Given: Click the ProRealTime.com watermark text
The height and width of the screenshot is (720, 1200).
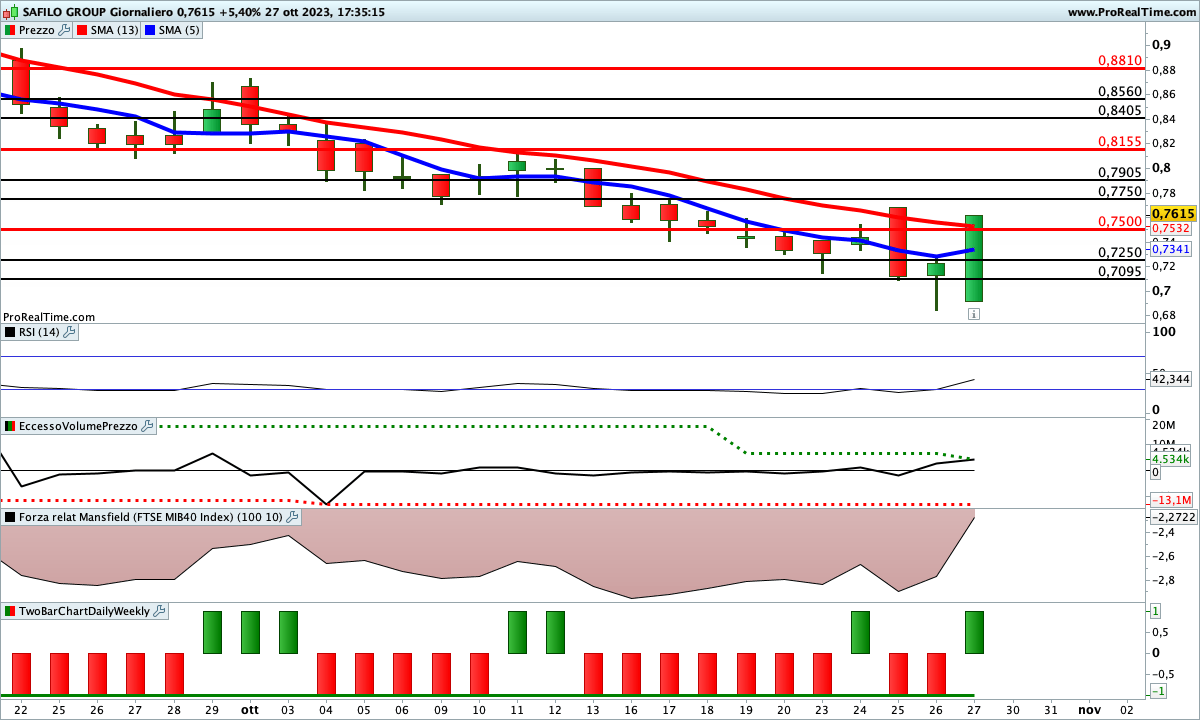Looking at the screenshot, I should point(49,316).
